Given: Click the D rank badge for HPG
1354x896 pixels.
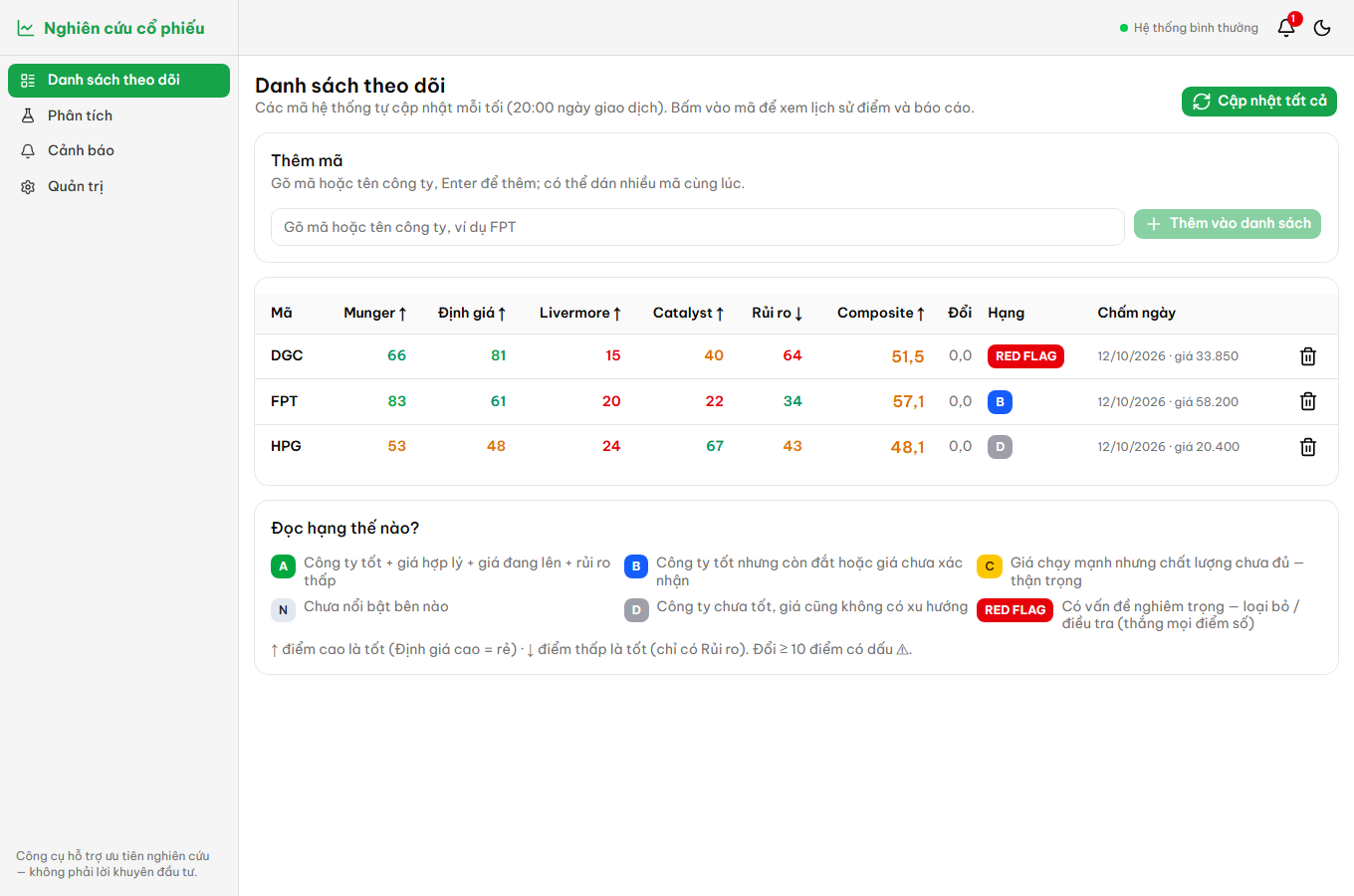Looking at the screenshot, I should coord(1000,447).
